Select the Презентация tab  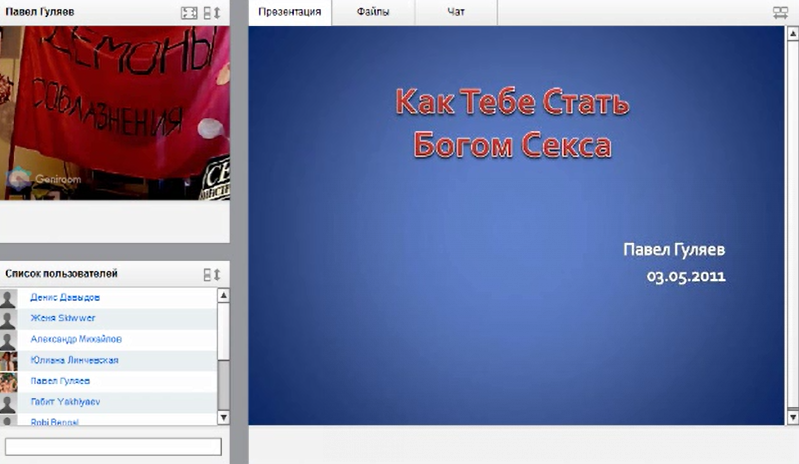tap(289, 12)
